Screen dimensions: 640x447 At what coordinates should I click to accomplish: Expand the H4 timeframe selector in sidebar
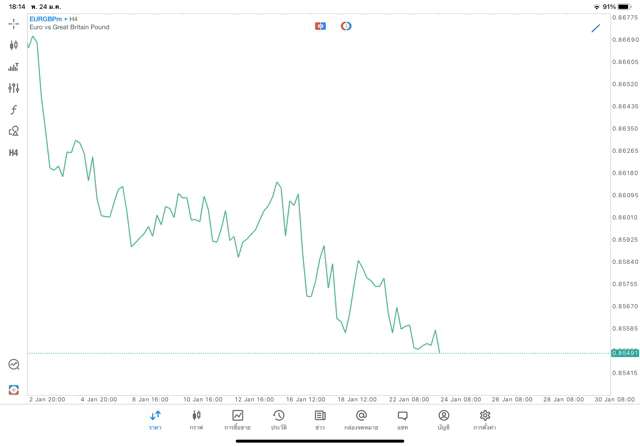pos(13,153)
